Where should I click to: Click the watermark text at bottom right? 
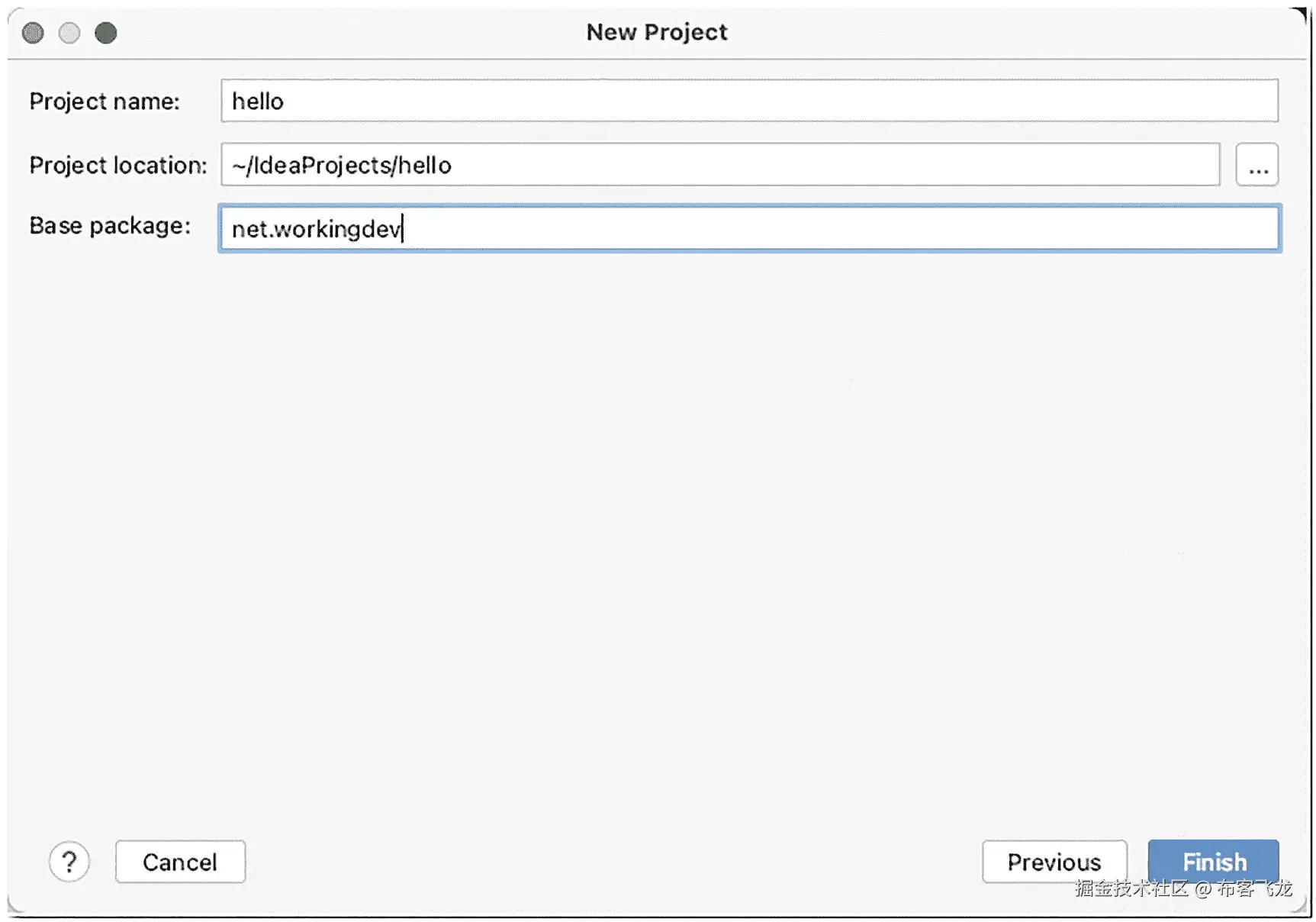(1183, 888)
